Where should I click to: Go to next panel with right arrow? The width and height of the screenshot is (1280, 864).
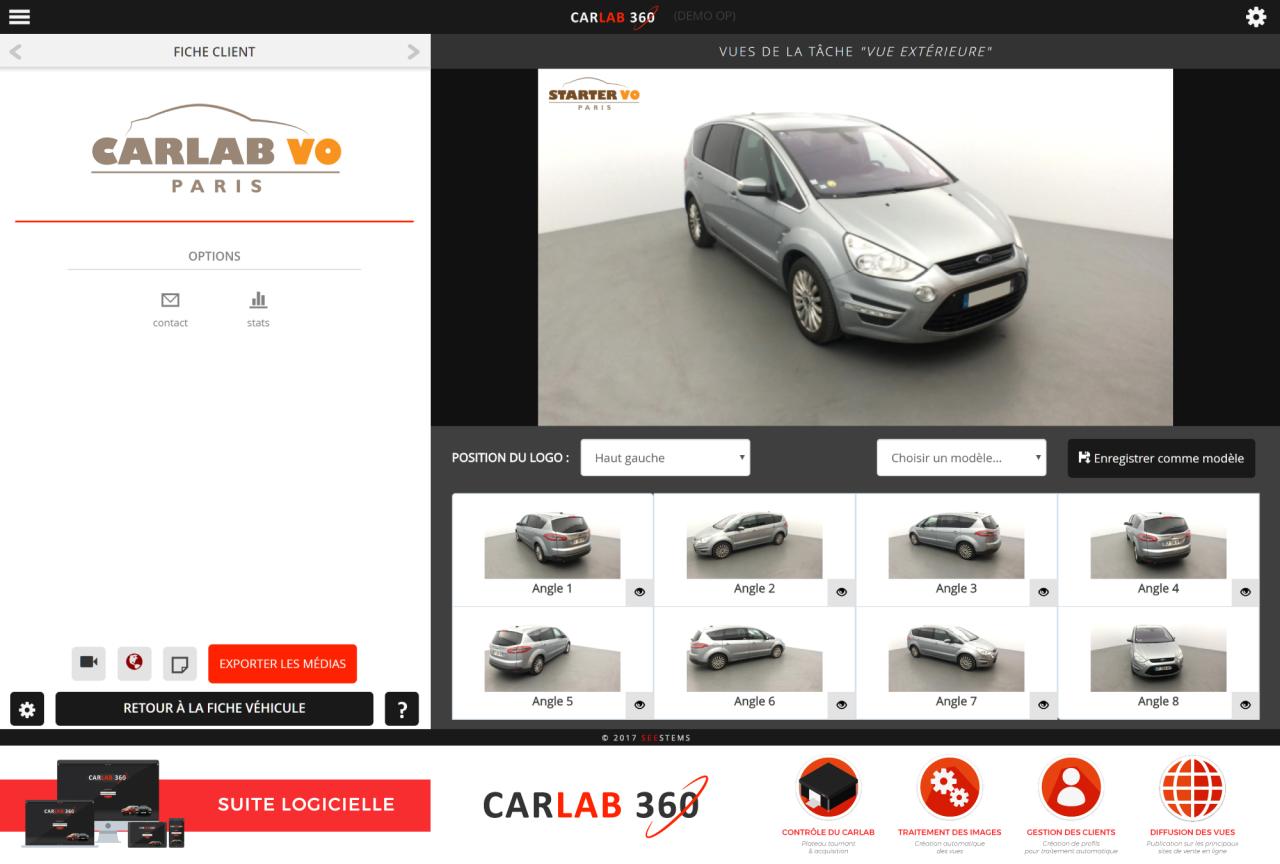[414, 52]
